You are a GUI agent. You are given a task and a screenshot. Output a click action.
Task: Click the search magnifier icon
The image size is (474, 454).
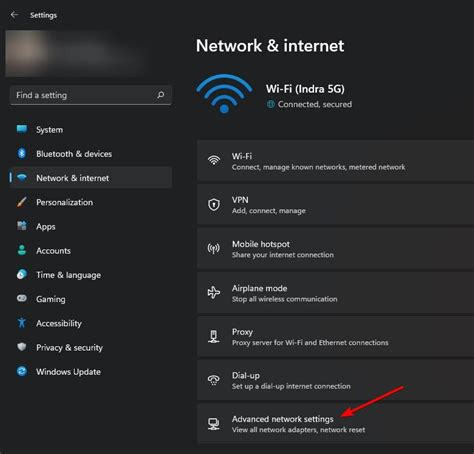[160, 95]
